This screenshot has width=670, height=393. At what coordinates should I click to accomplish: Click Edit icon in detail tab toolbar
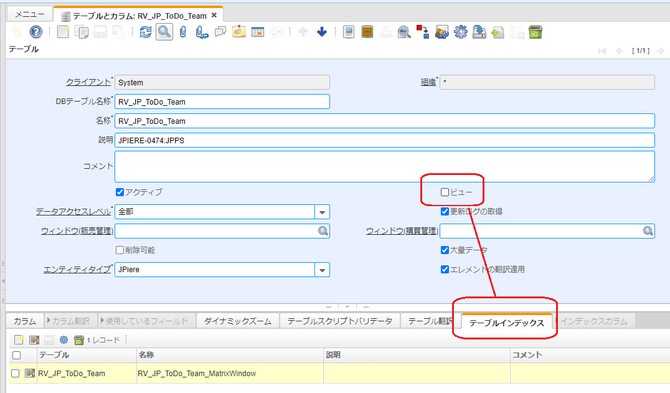[34, 340]
